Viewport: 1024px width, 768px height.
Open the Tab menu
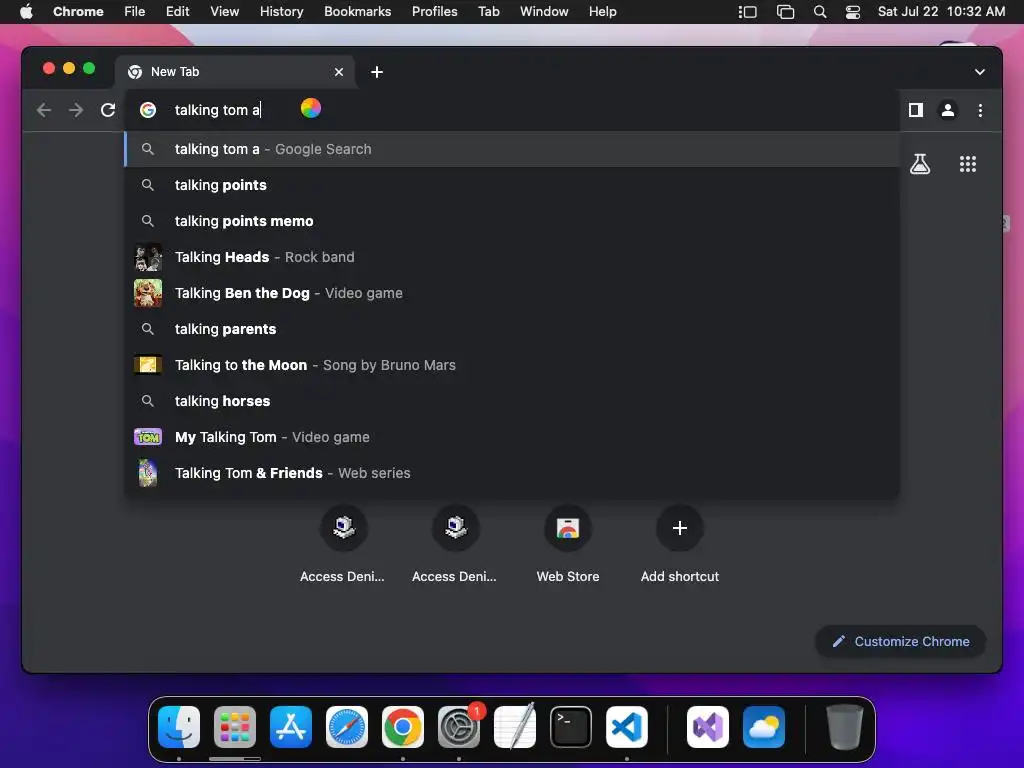pos(489,11)
